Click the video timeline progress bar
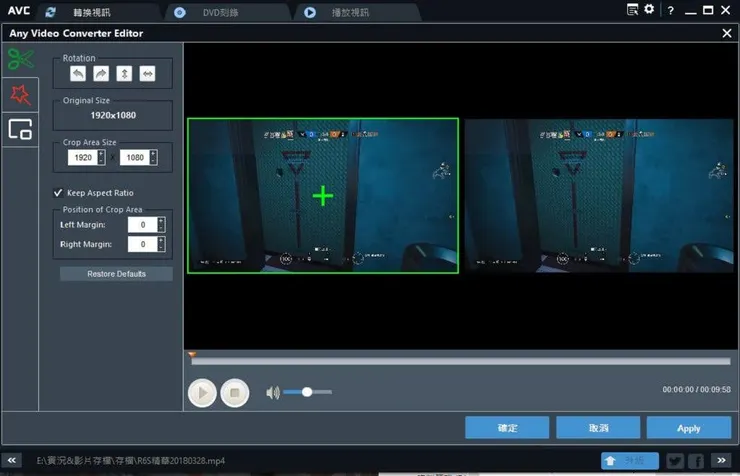740x476 pixels. 461,361
